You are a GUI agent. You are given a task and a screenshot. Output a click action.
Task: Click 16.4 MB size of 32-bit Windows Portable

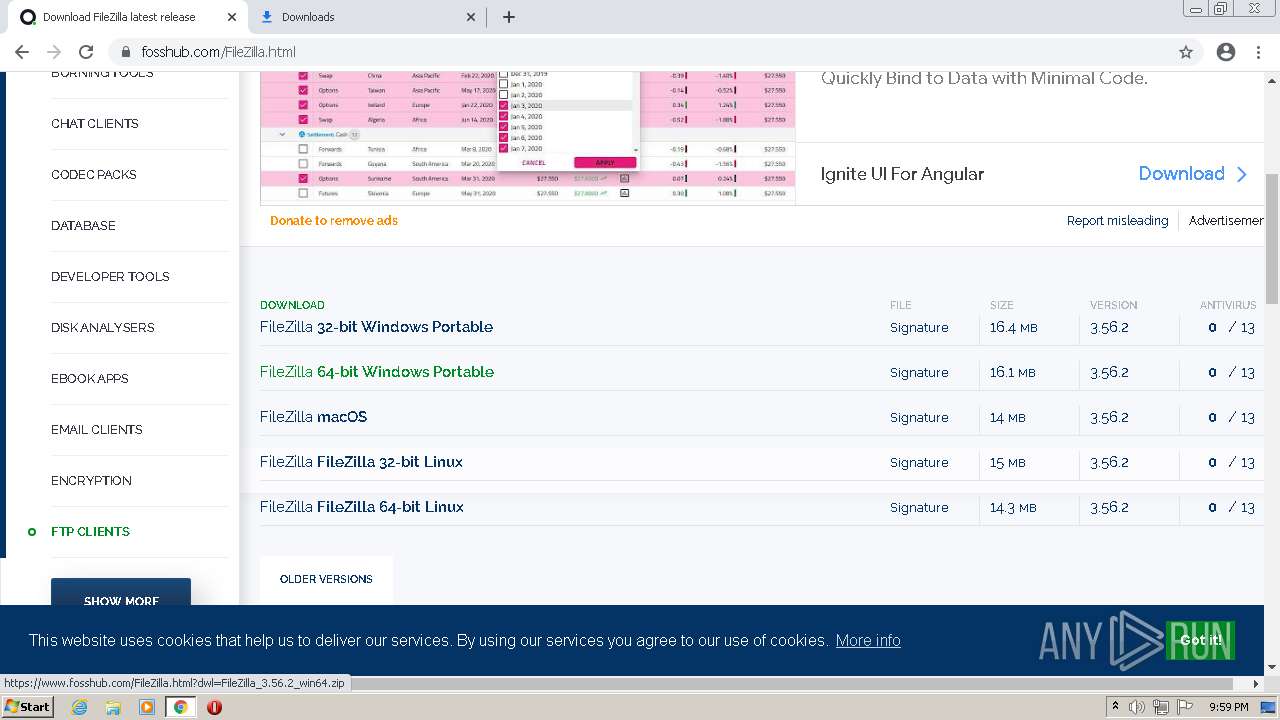click(x=1013, y=328)
